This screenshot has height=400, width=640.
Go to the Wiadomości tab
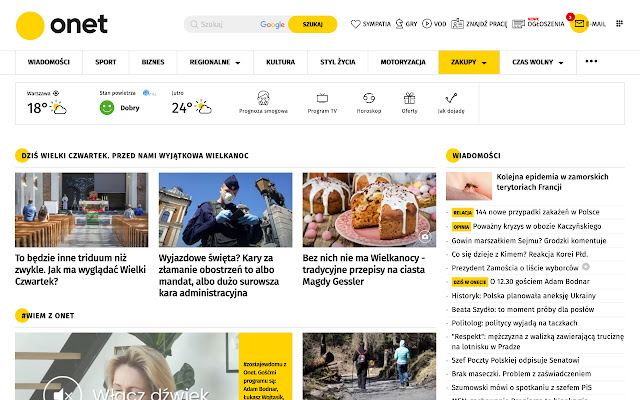click(49, 62)
